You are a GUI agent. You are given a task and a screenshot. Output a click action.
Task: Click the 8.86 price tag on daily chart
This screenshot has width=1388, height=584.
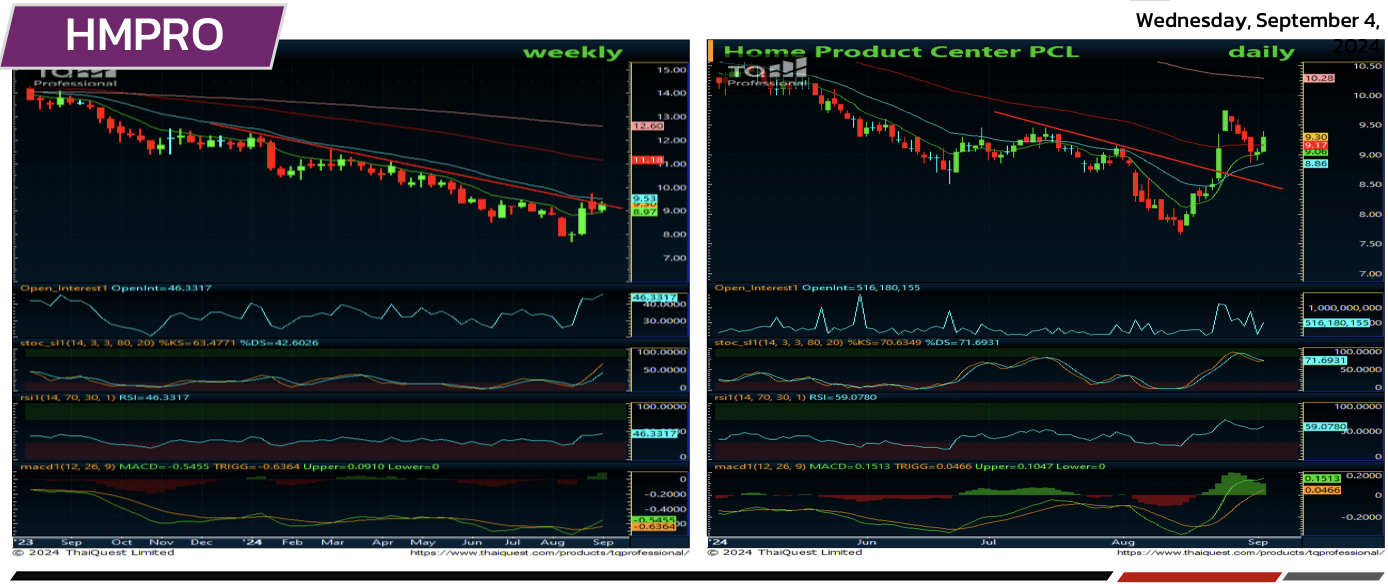click(1314, 163)
